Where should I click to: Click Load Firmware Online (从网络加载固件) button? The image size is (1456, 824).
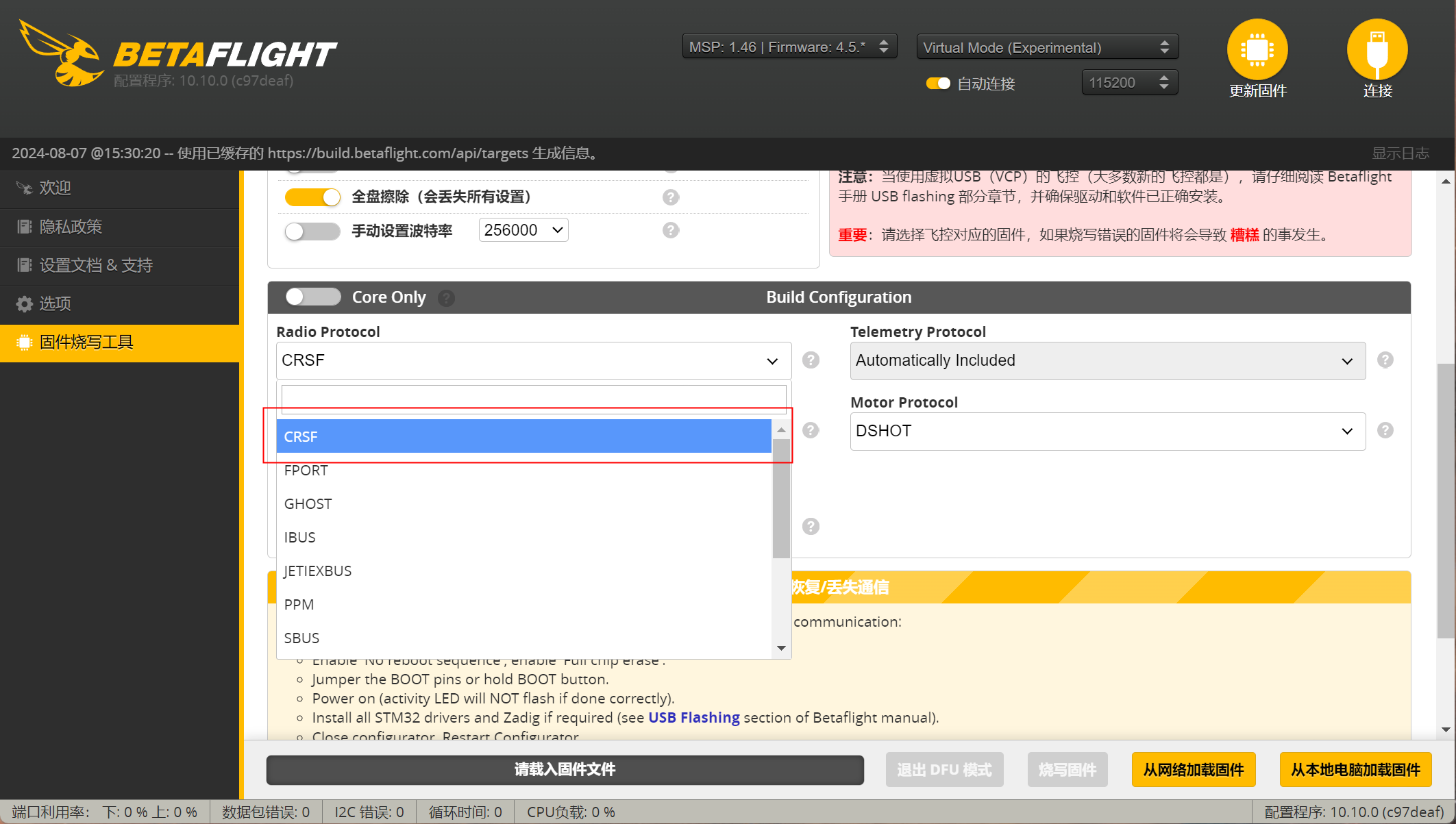coord(1193,770)
